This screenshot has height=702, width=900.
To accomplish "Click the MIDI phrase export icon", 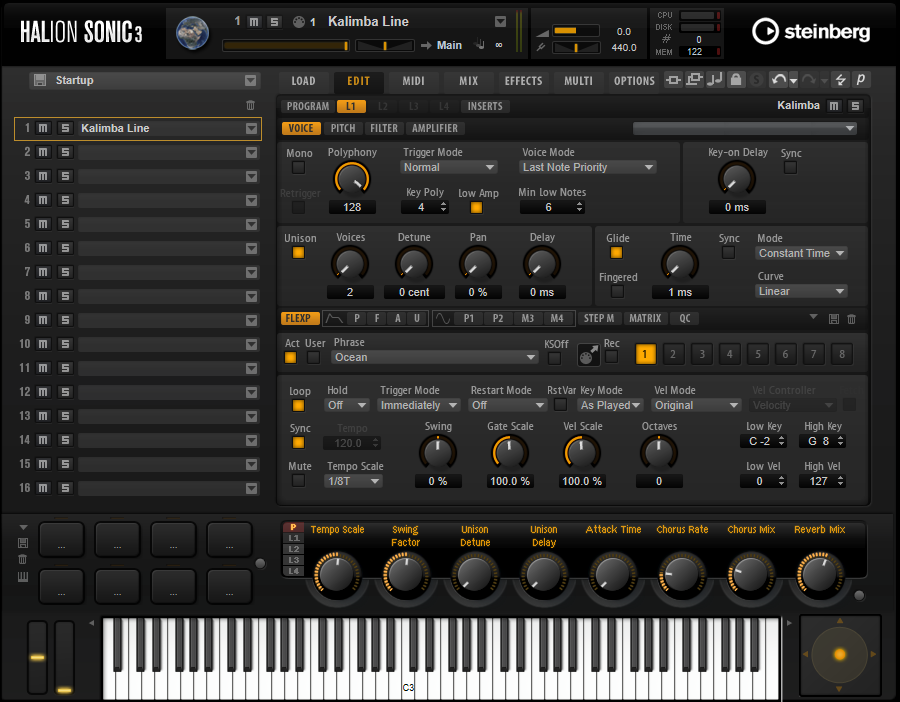I will [588, 355].
